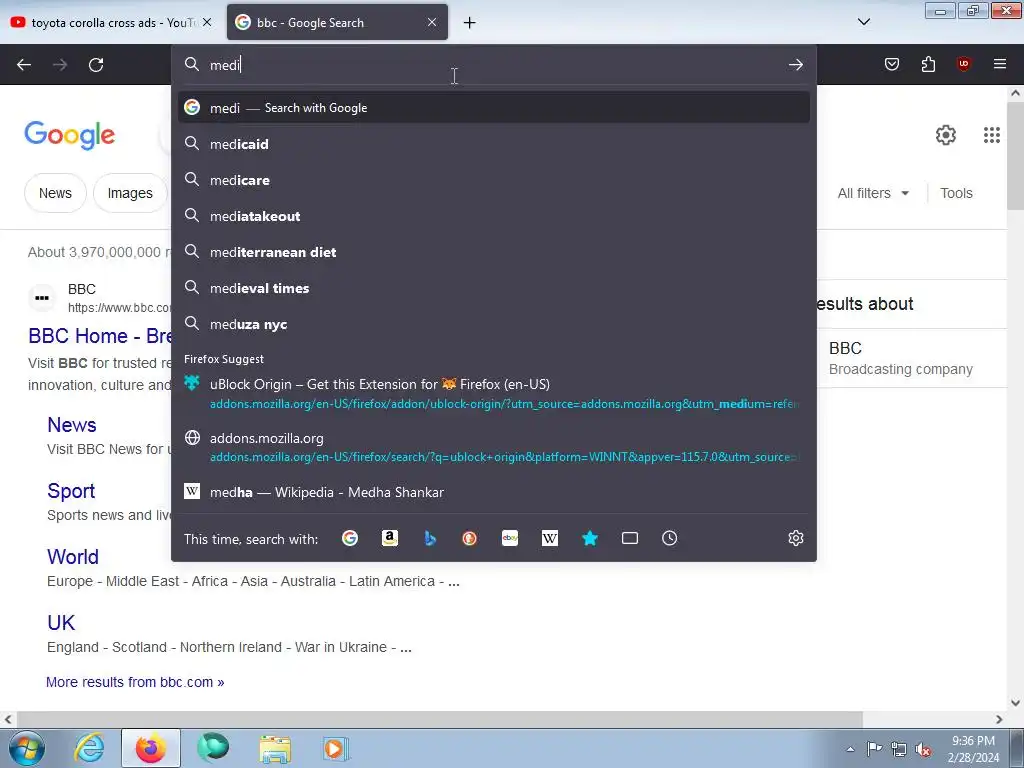This screenshot has width=1024, height=768.
Task: Open addons.mozilla.org suggestion
Action: pos(494,447)
